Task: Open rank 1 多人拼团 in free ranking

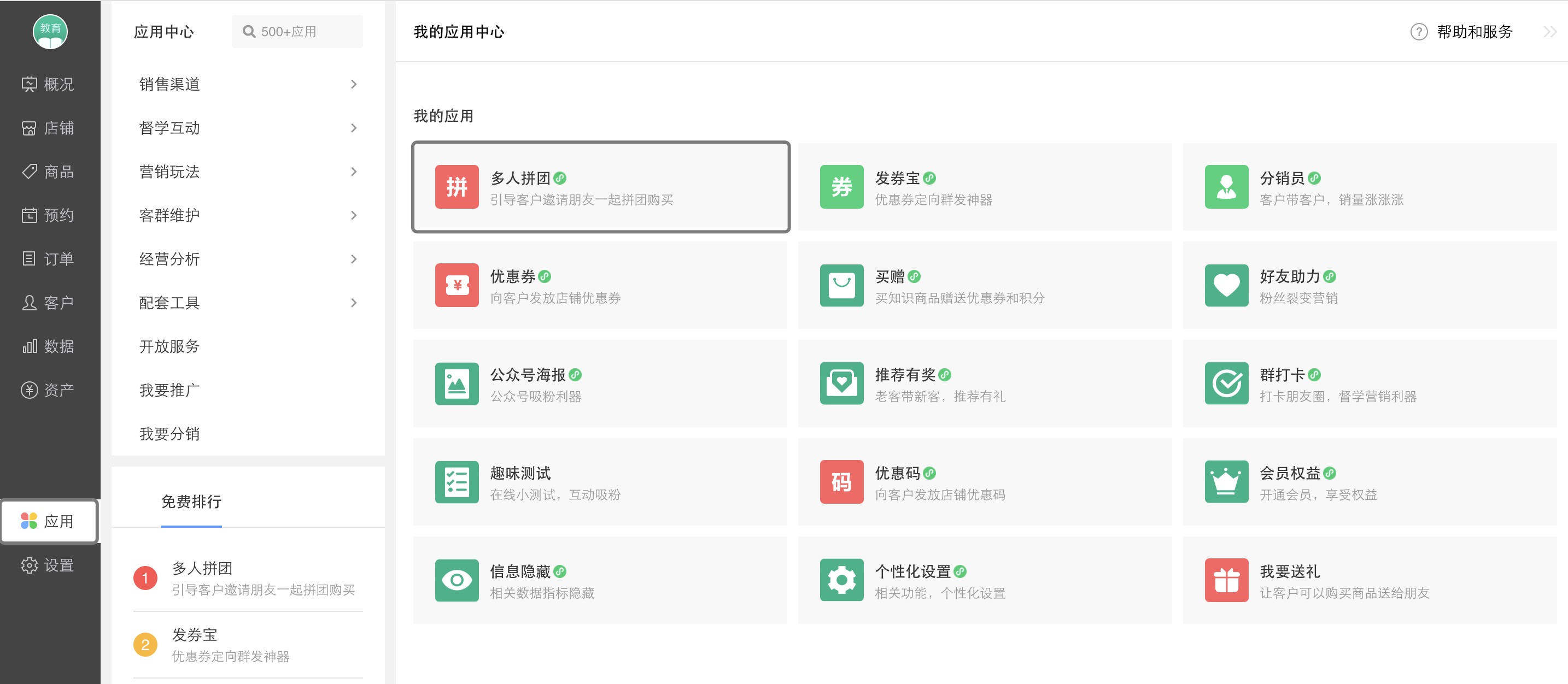Action: coord(248,578)
